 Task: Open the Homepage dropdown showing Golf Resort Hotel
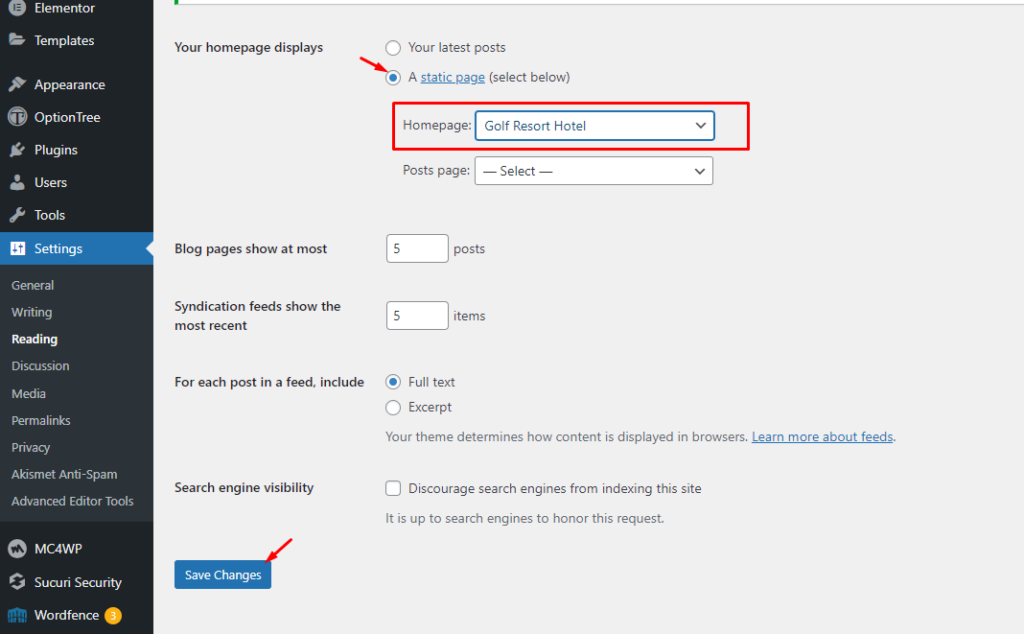[x=594, y=125]
